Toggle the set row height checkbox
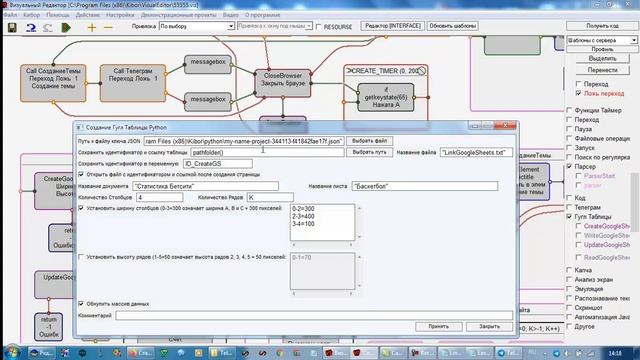 click(81, 257)
